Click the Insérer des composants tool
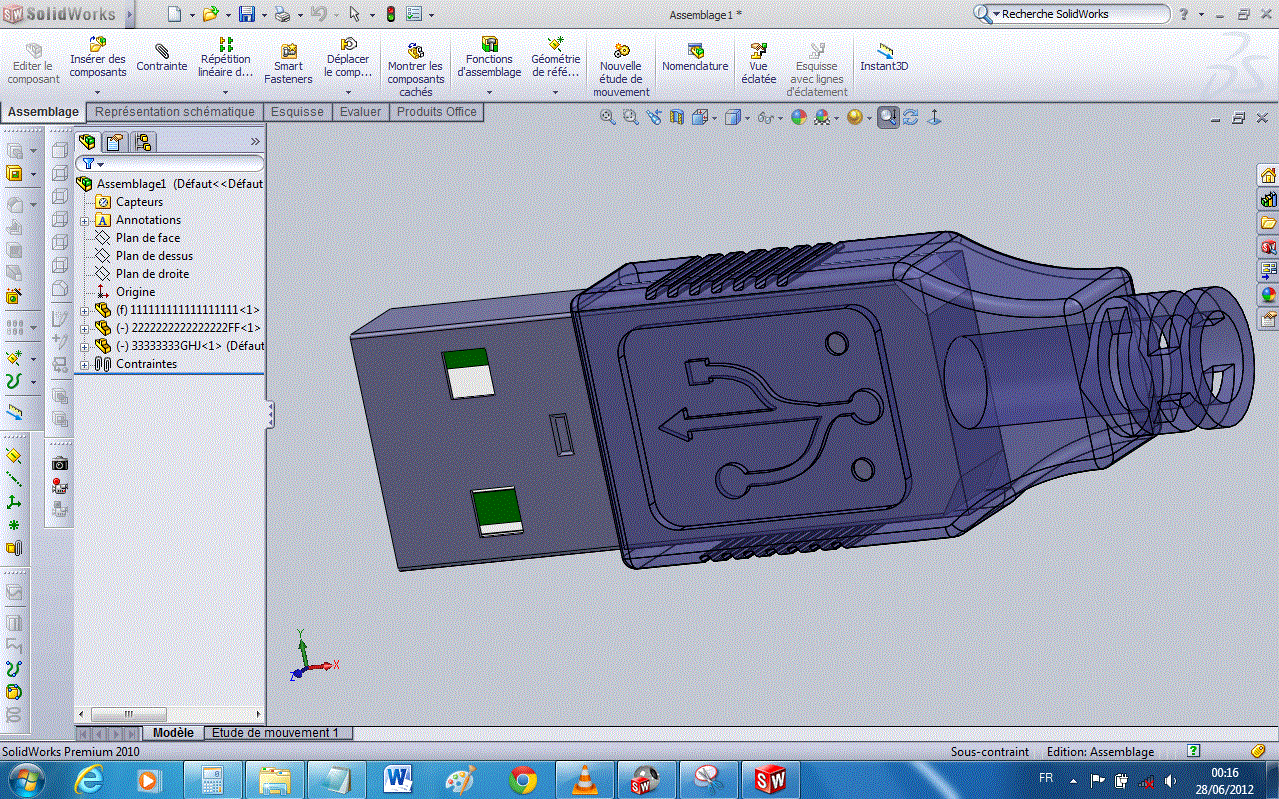Viewport: 1279px width, 799px height. click(98, 58)
